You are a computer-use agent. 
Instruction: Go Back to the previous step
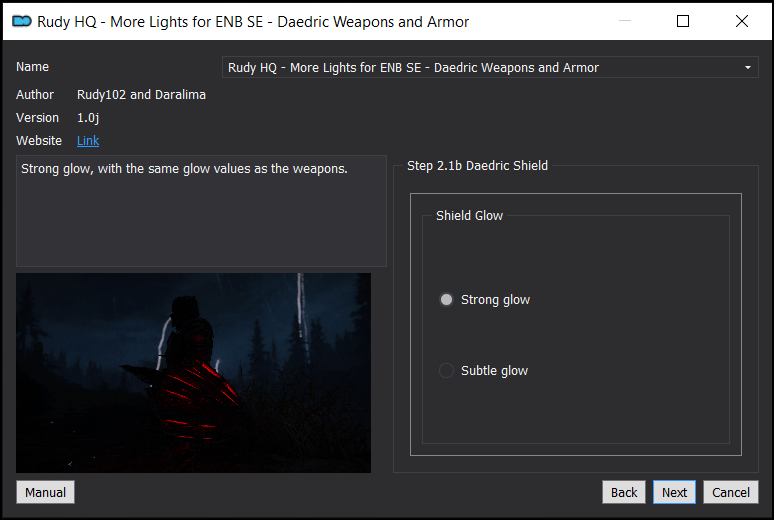click(x=624, y=492)
